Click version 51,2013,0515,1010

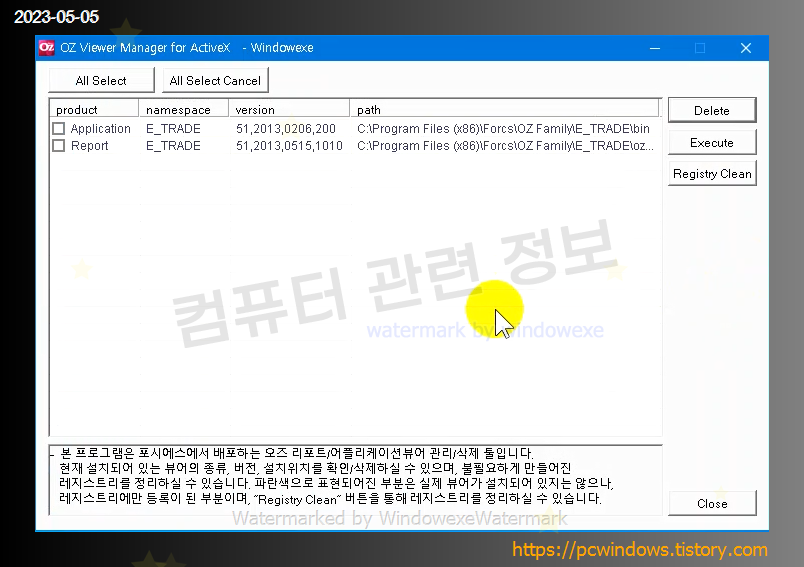(289, 146)
